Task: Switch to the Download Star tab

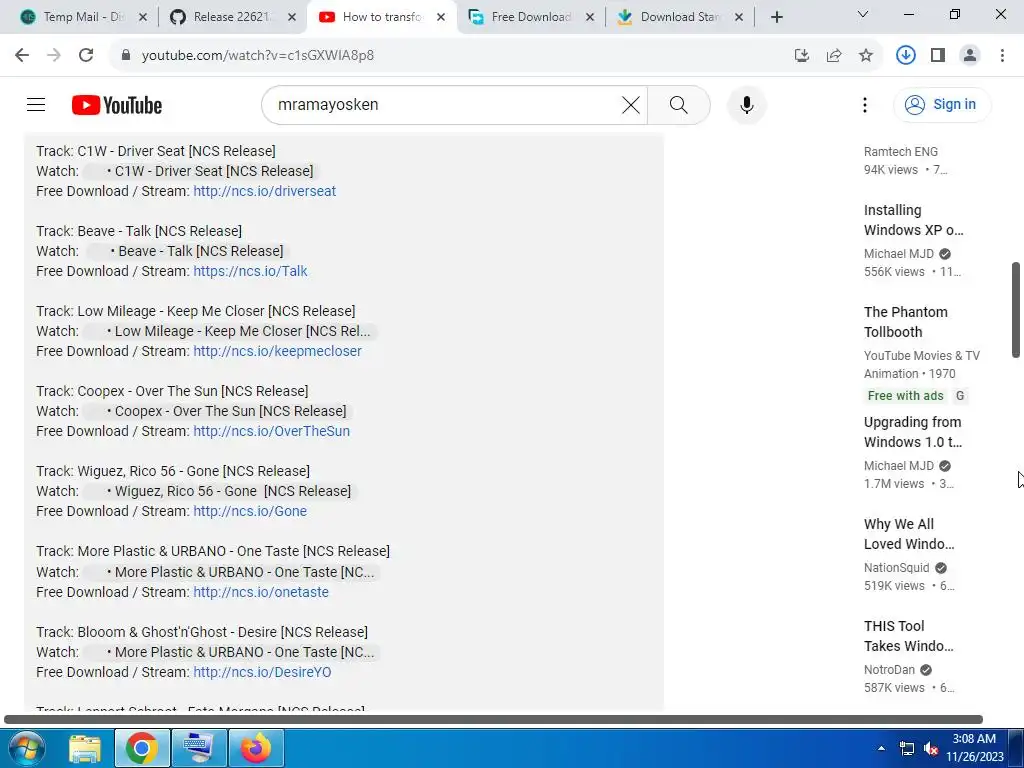Action: tap(679, 17)
